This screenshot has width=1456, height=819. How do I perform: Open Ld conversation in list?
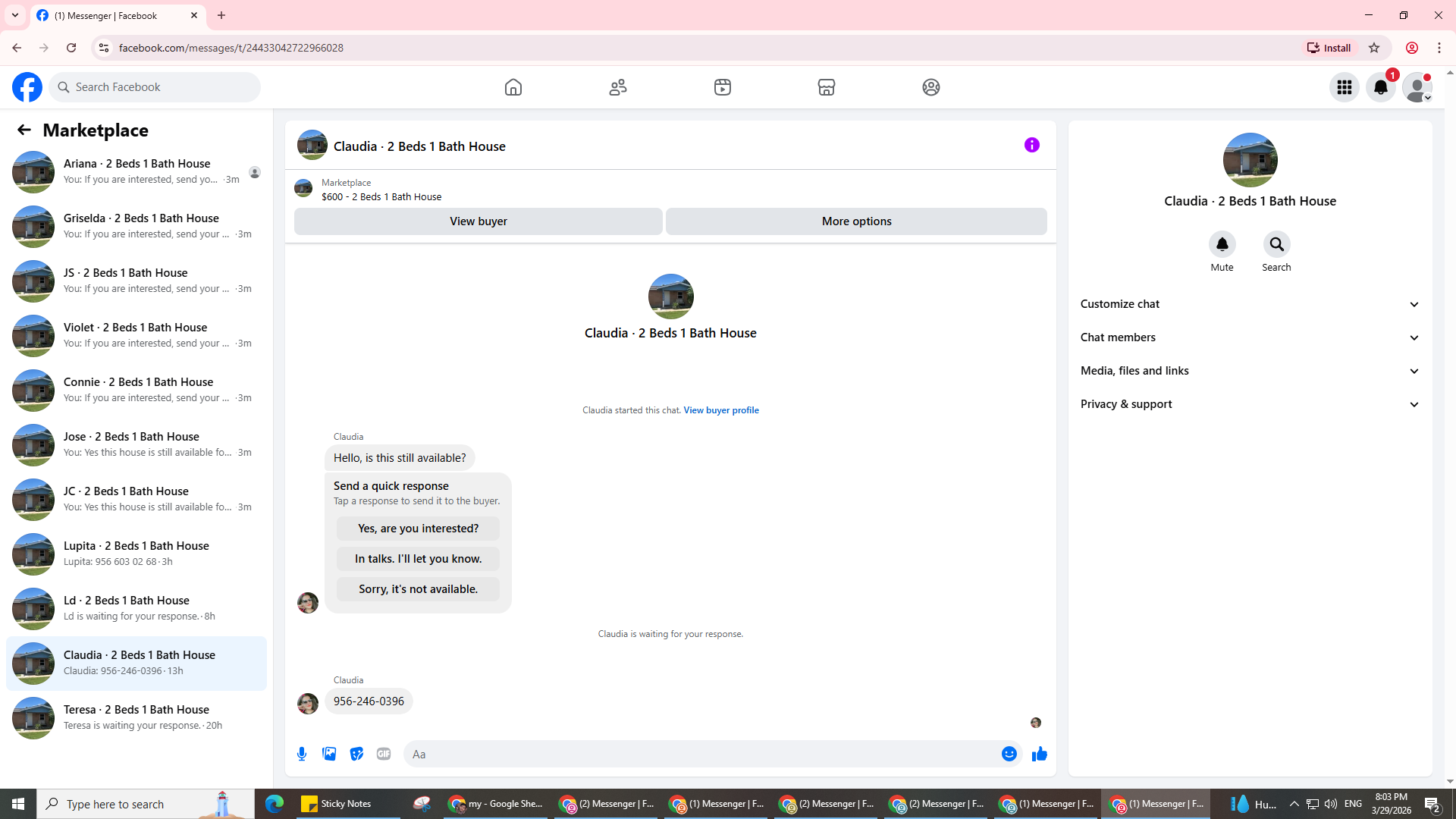[136, 609]
